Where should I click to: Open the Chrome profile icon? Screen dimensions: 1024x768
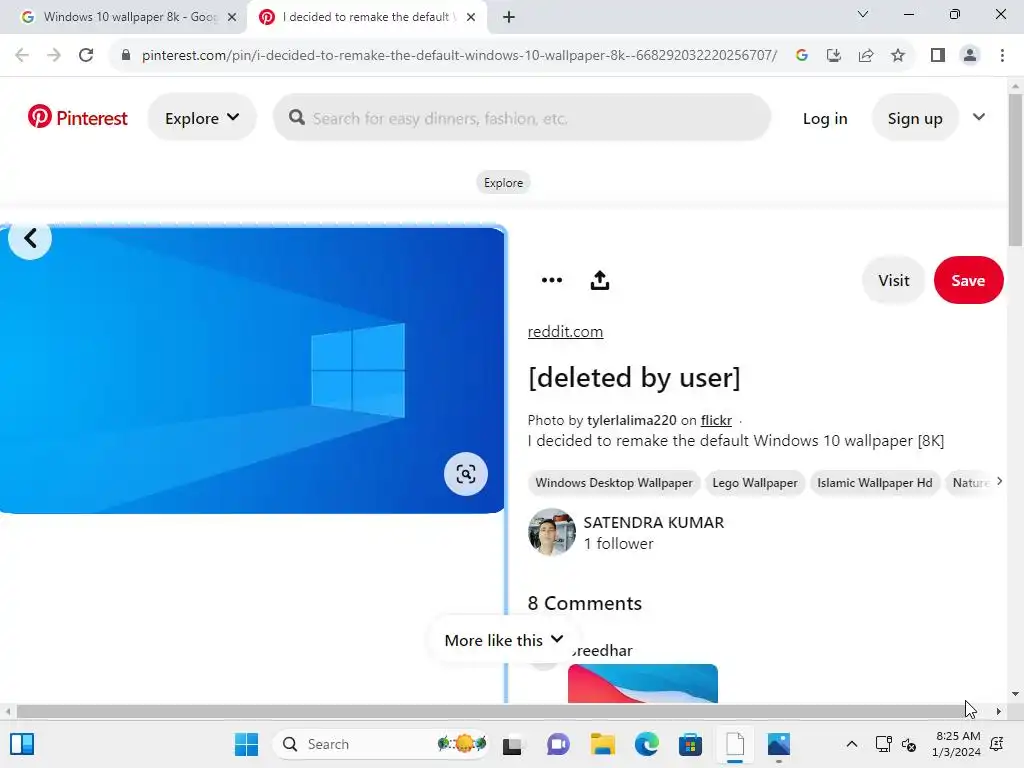[x=970, y=55]
